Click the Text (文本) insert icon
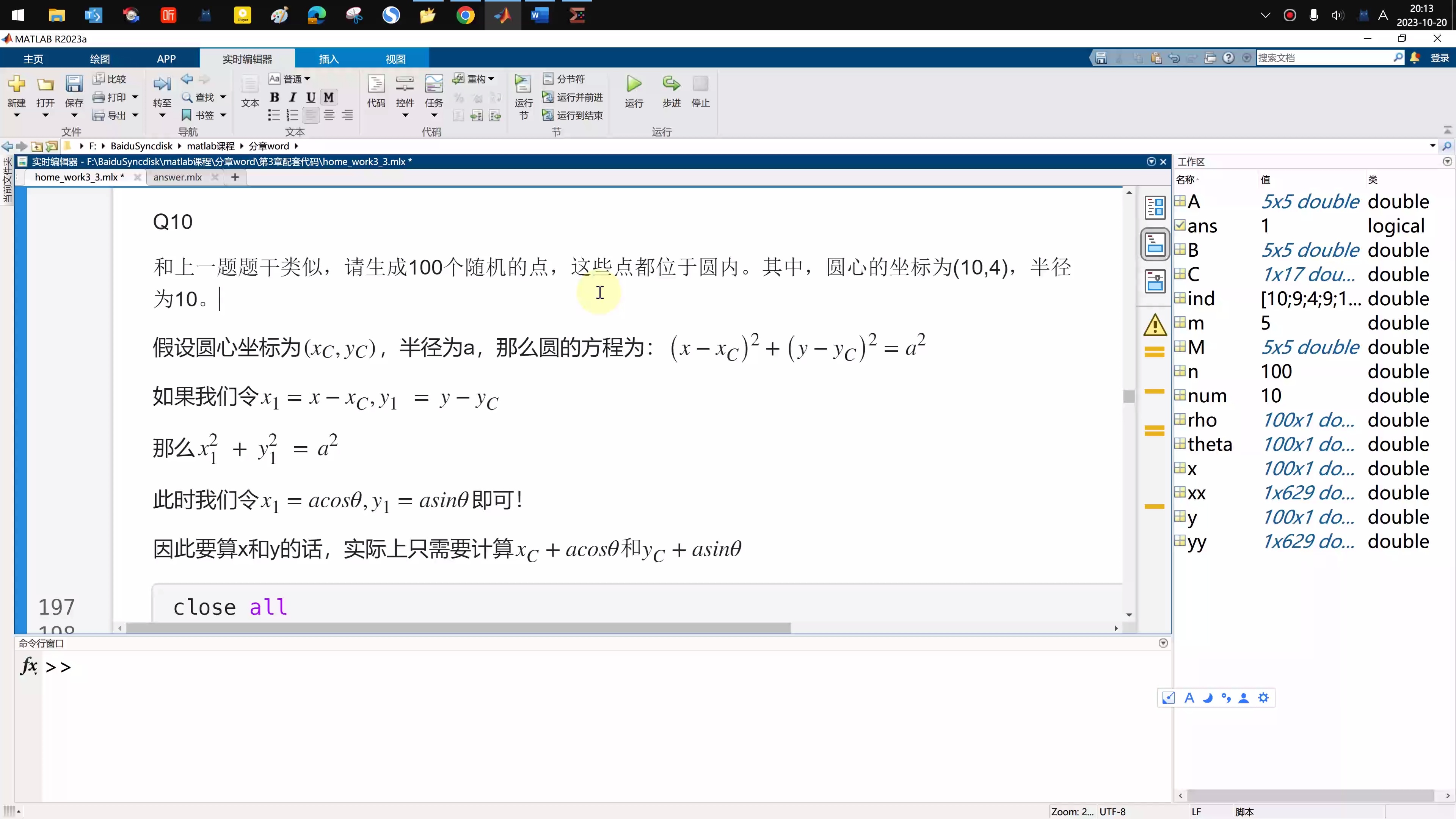Image resolution: width=1456 pixels, height=819 pixels. [x=249, y=84]
